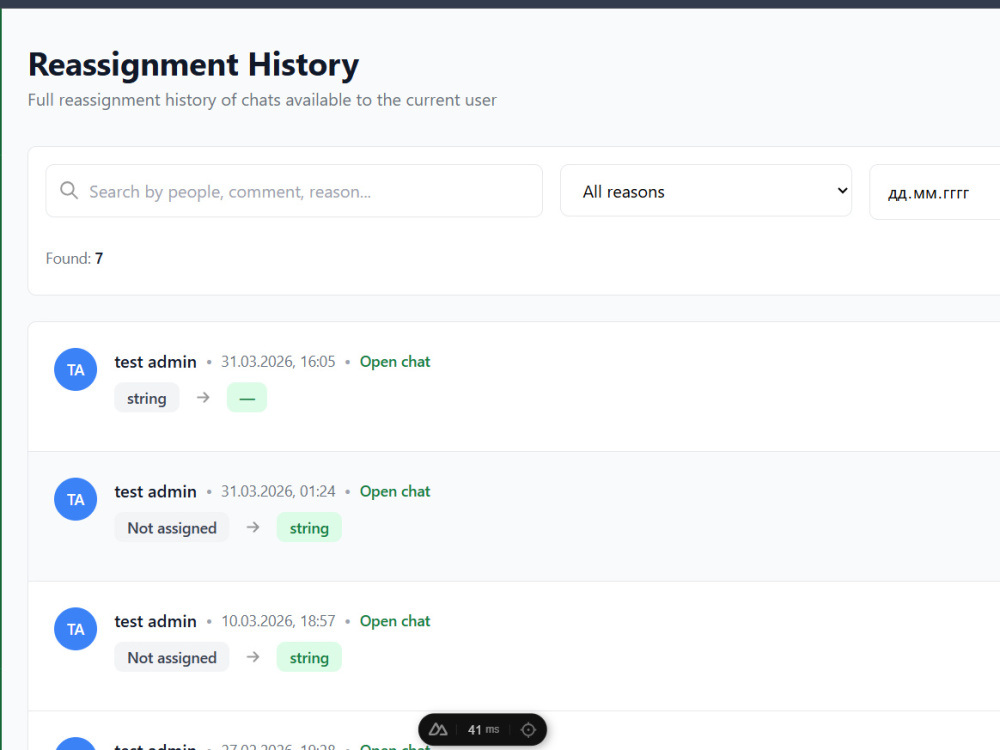Click 'Not assigned' badge in 18:57 entry

[x=172, y=657]
